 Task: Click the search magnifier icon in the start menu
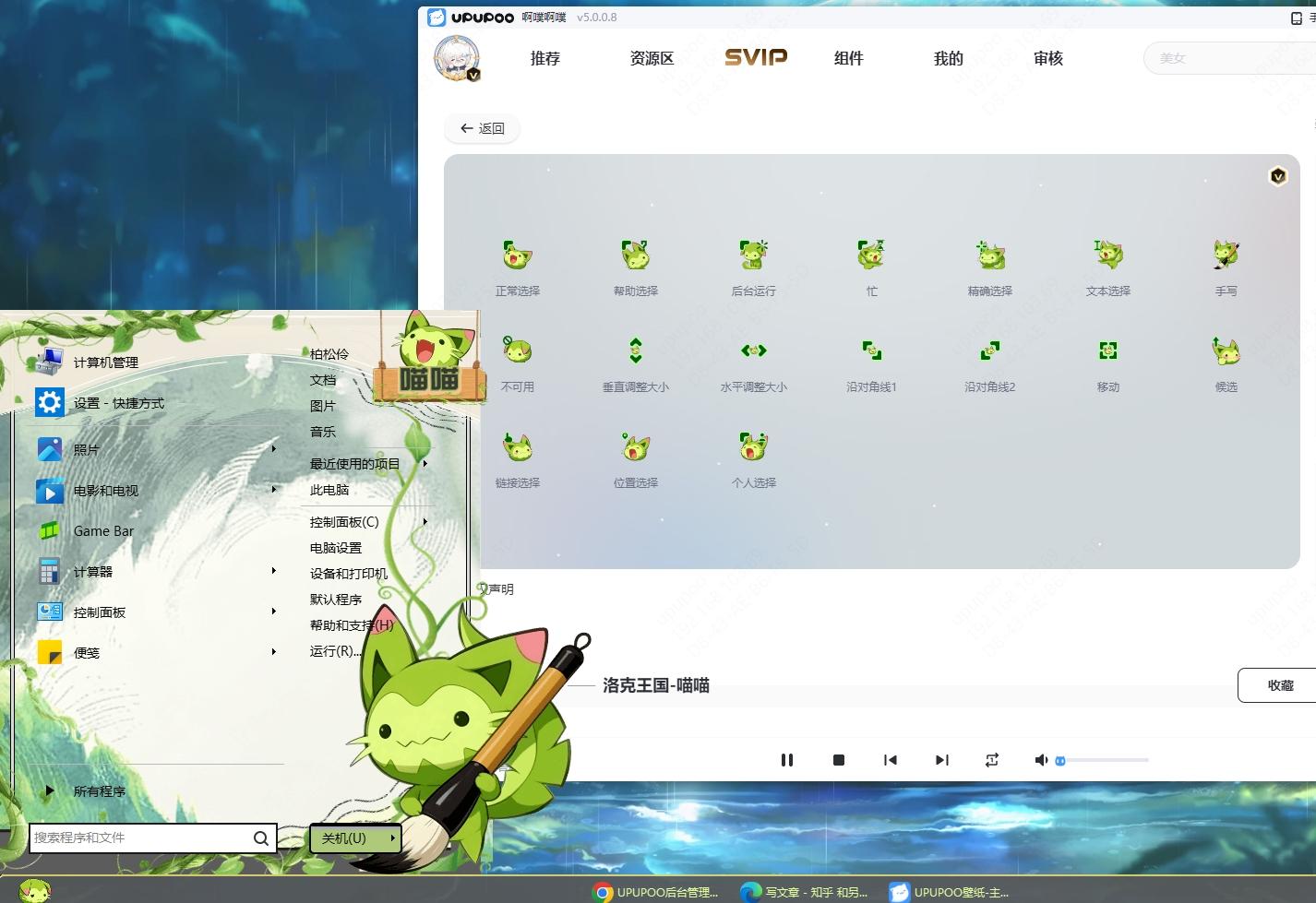pos(261,838)
